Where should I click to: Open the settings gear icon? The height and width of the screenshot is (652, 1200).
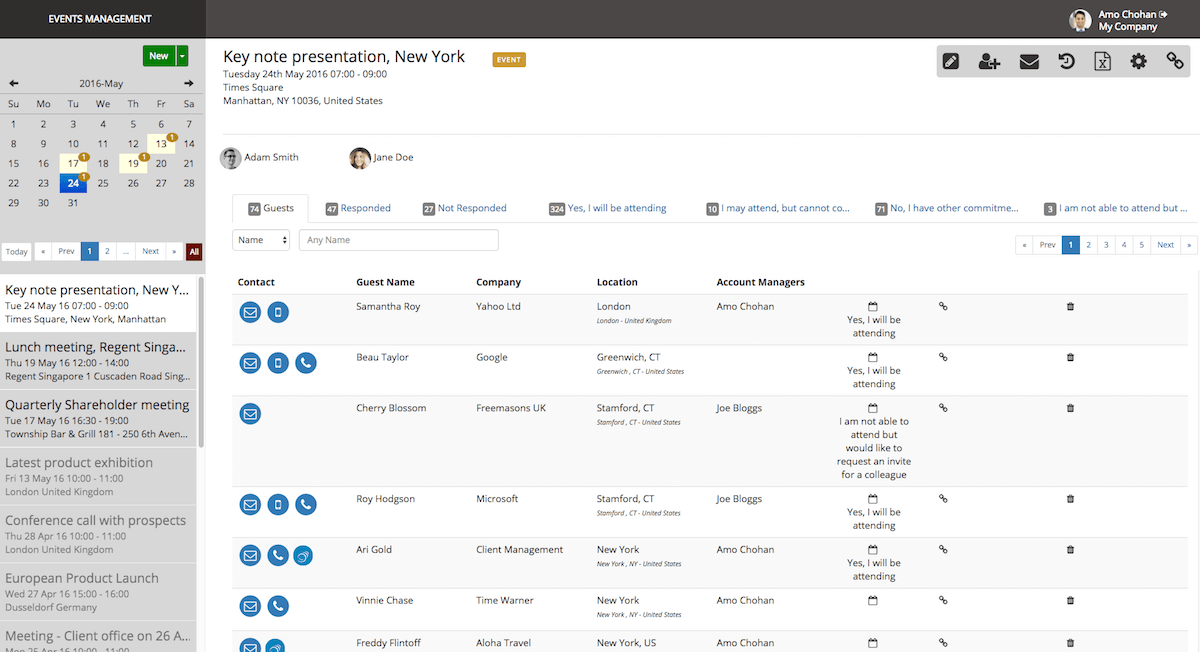point(1138,62)
